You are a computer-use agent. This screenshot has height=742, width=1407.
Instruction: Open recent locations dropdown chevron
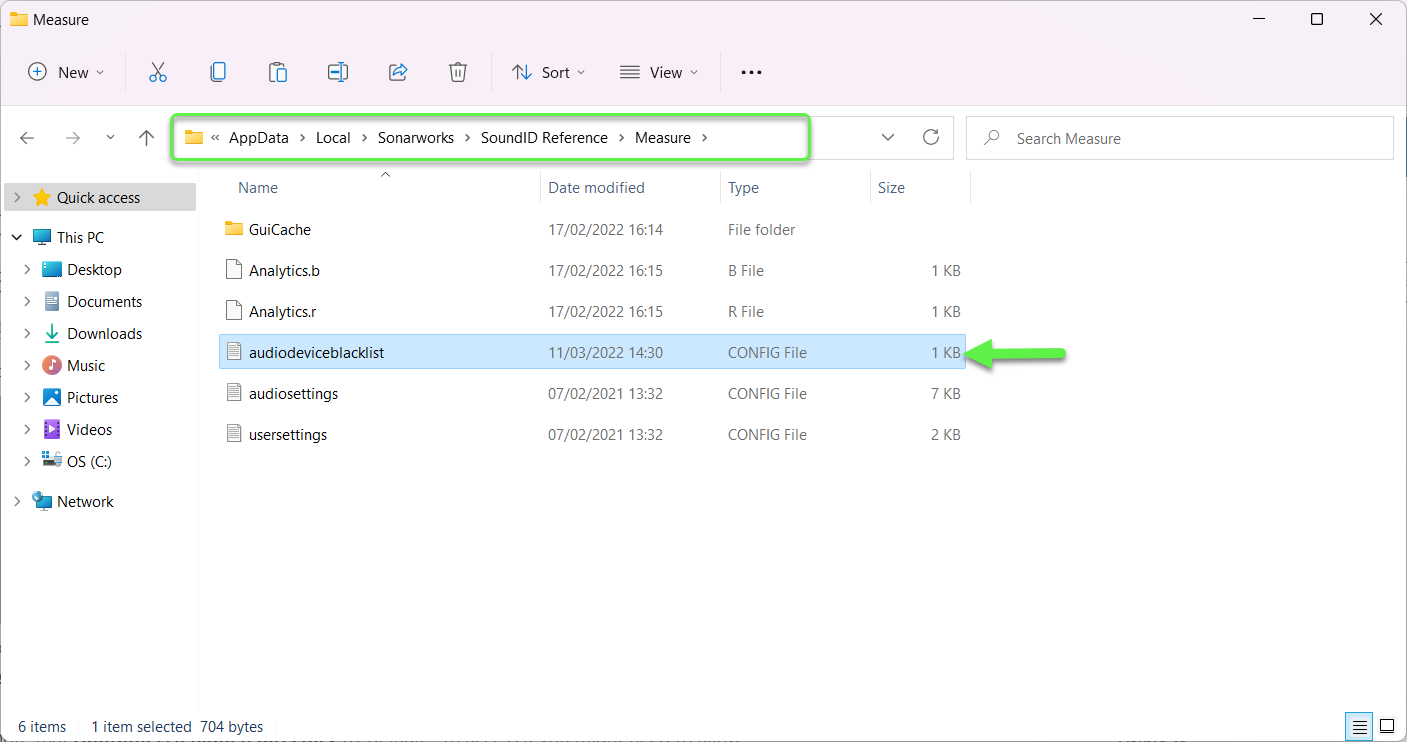[110, 138]
